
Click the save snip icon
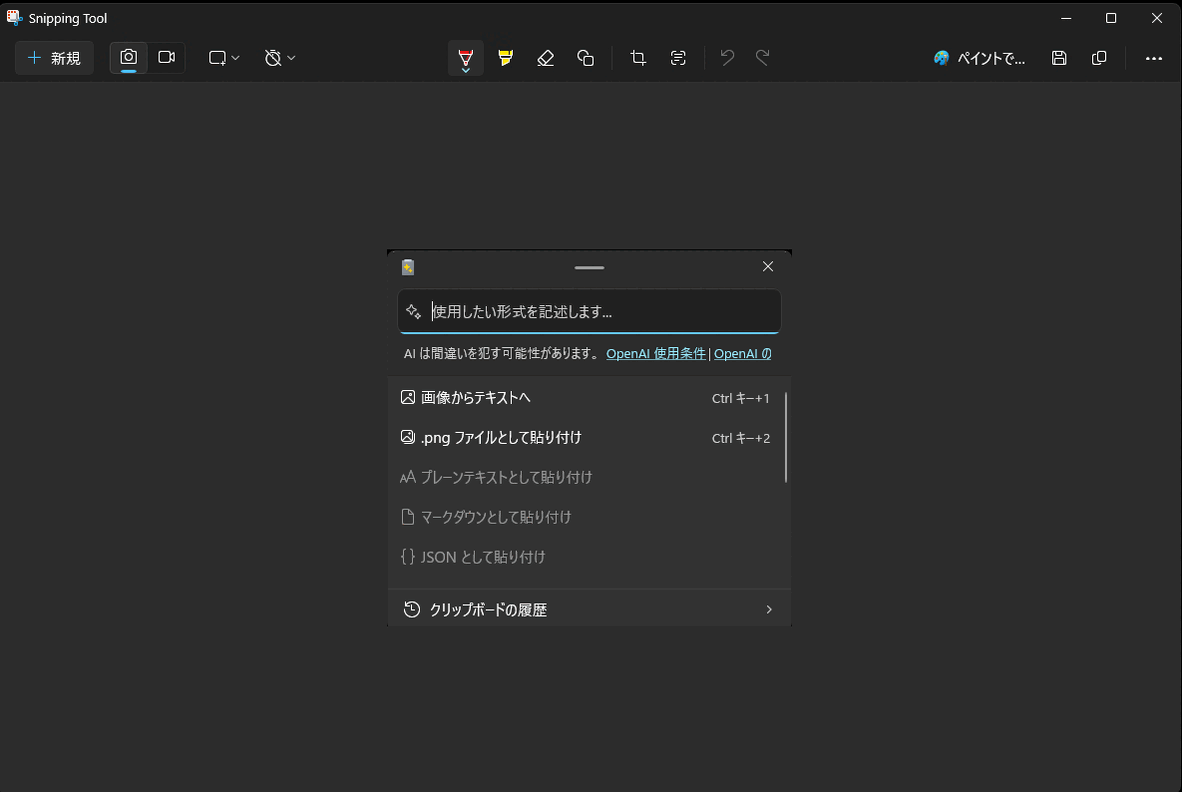(1059, 57)
